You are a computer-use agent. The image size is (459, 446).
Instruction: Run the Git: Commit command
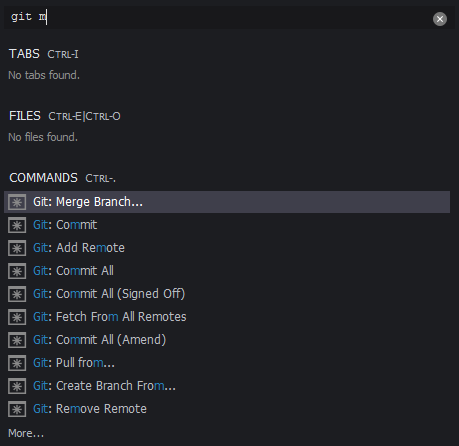227,225
